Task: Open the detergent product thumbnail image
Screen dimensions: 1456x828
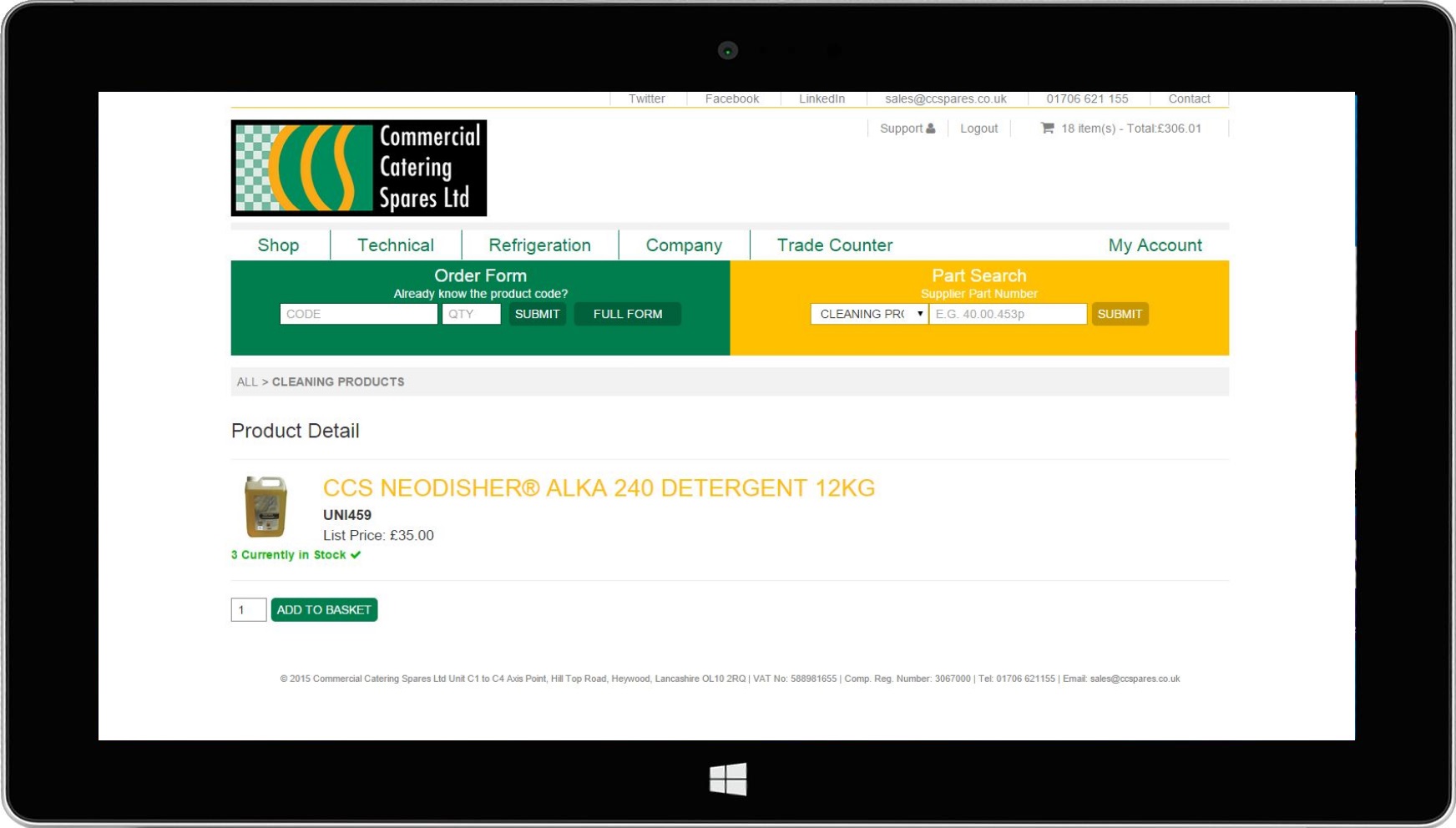Action: click(265, 507)
